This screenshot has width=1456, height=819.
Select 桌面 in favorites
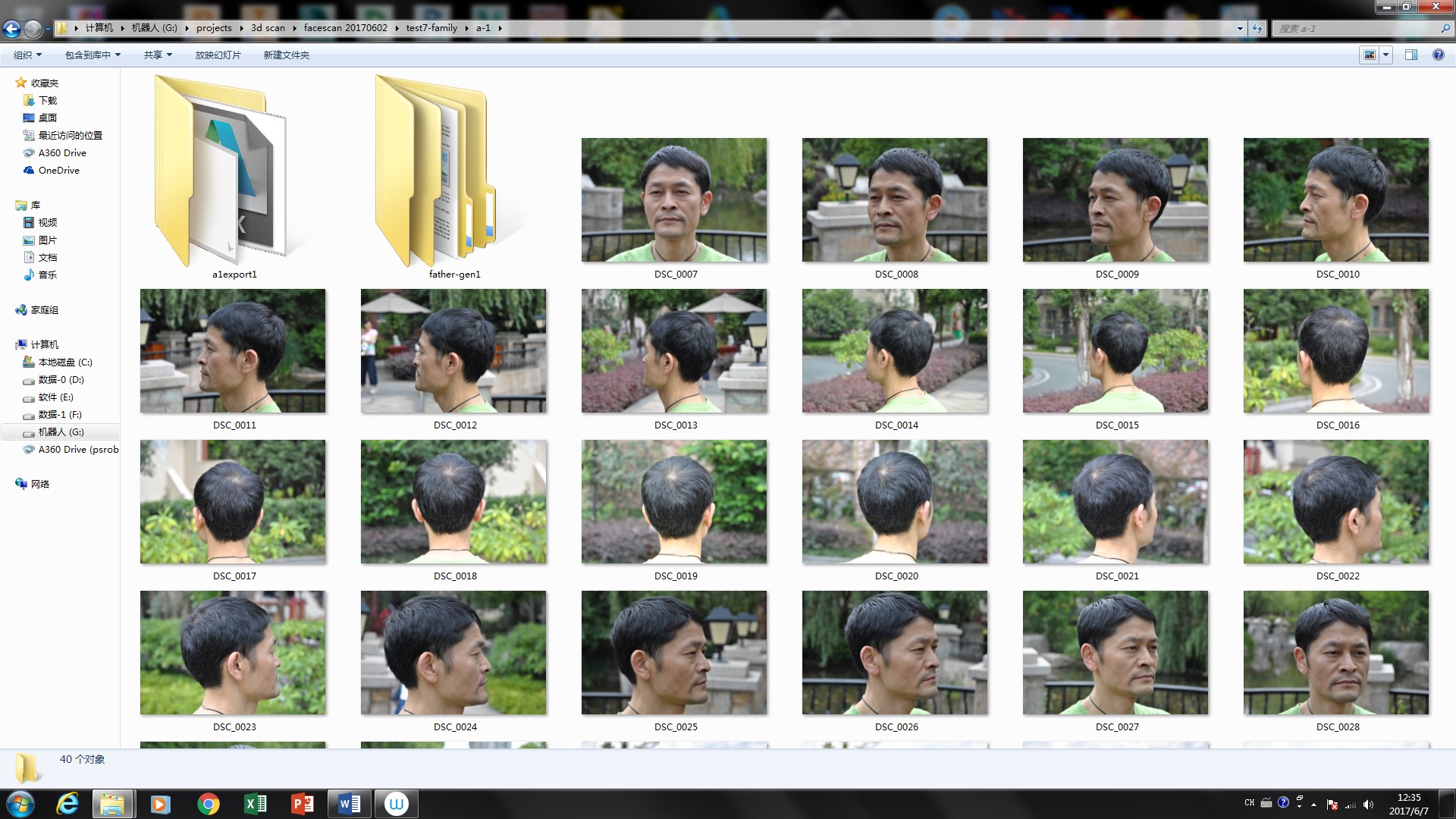47,118
